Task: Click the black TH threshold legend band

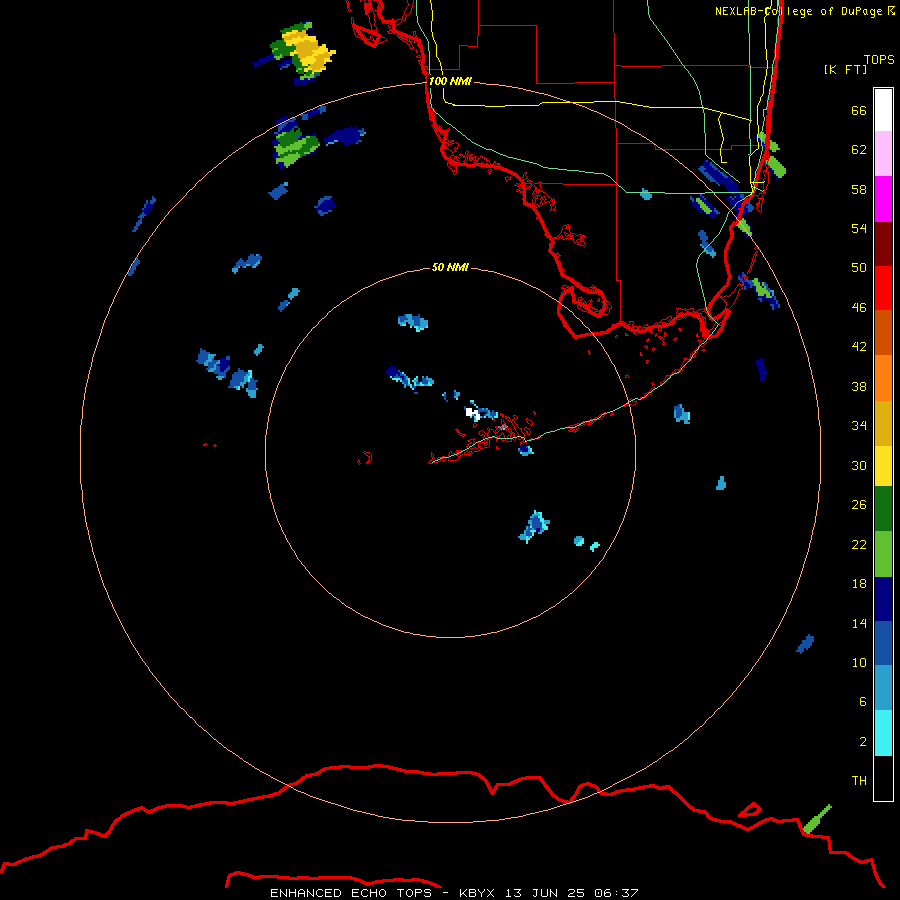Action: pyautogui.click(x=883, y=778)
